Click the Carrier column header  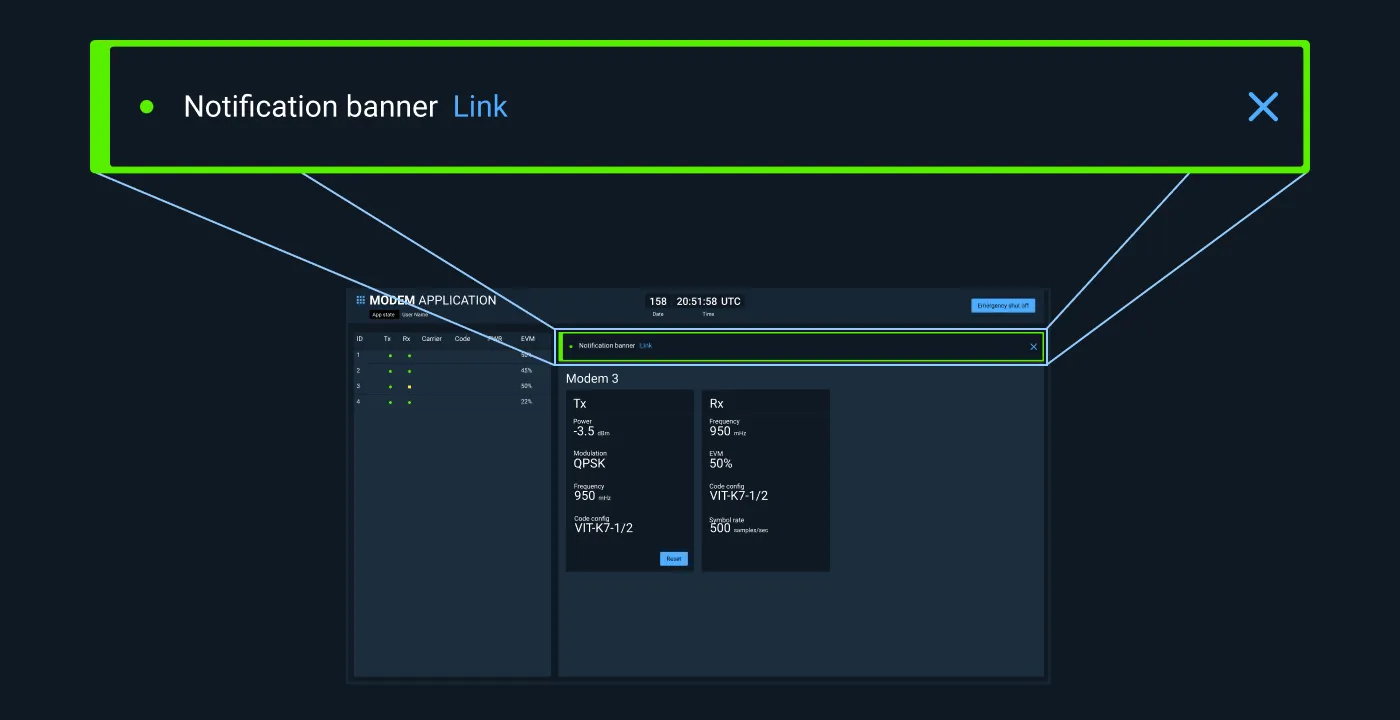pos(431,339)
